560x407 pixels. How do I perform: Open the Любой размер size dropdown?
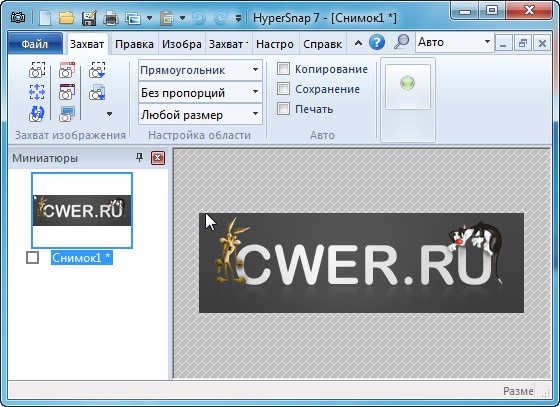pos(200,114)
